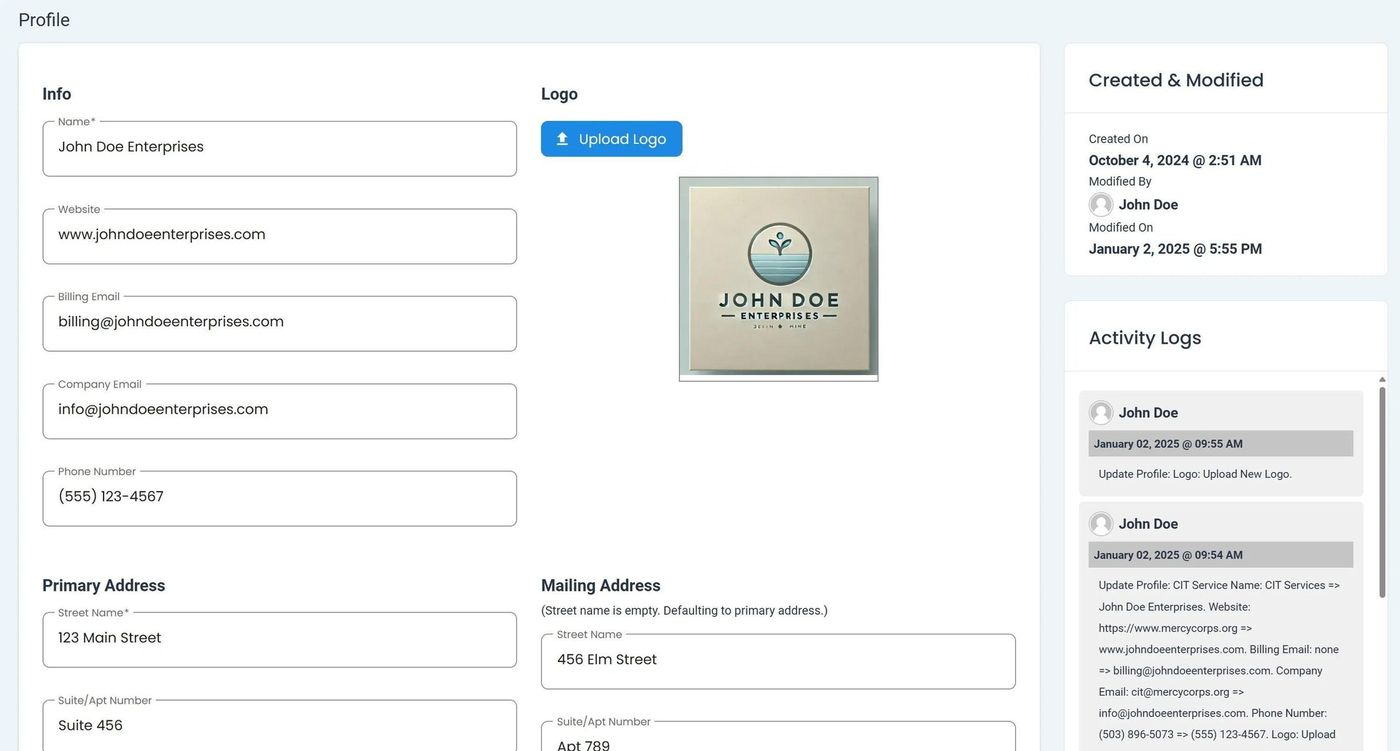Click into the Website field
The image size is (1400, 751).
click(x=279, y=236)
